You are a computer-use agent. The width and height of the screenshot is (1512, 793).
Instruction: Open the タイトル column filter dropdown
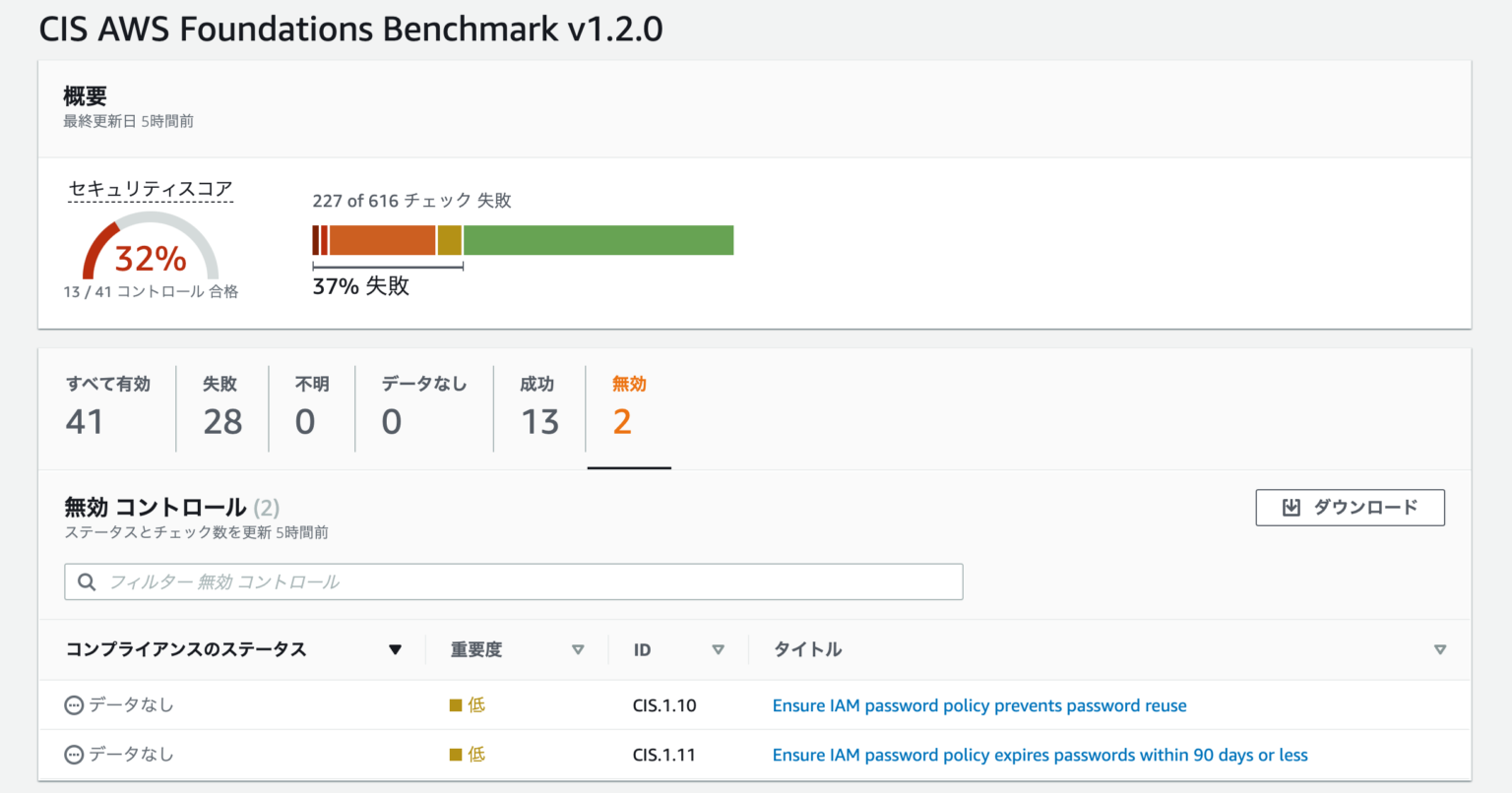tap(1440, 649)
